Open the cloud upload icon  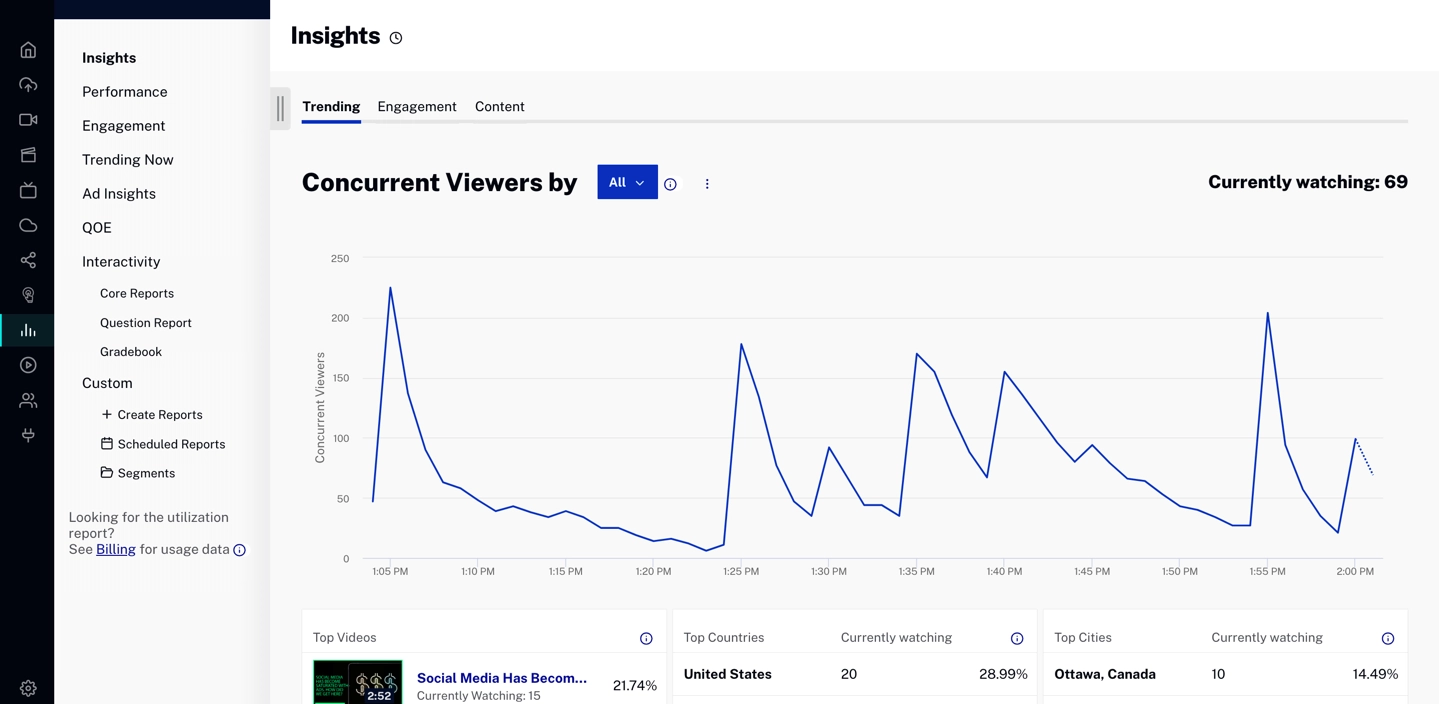[x=28, y=84]
